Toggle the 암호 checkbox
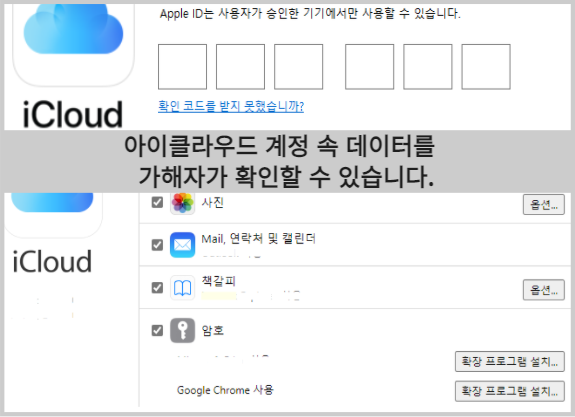Image resolution: width=575 pixels, height=417 pixels. point(157,330)
